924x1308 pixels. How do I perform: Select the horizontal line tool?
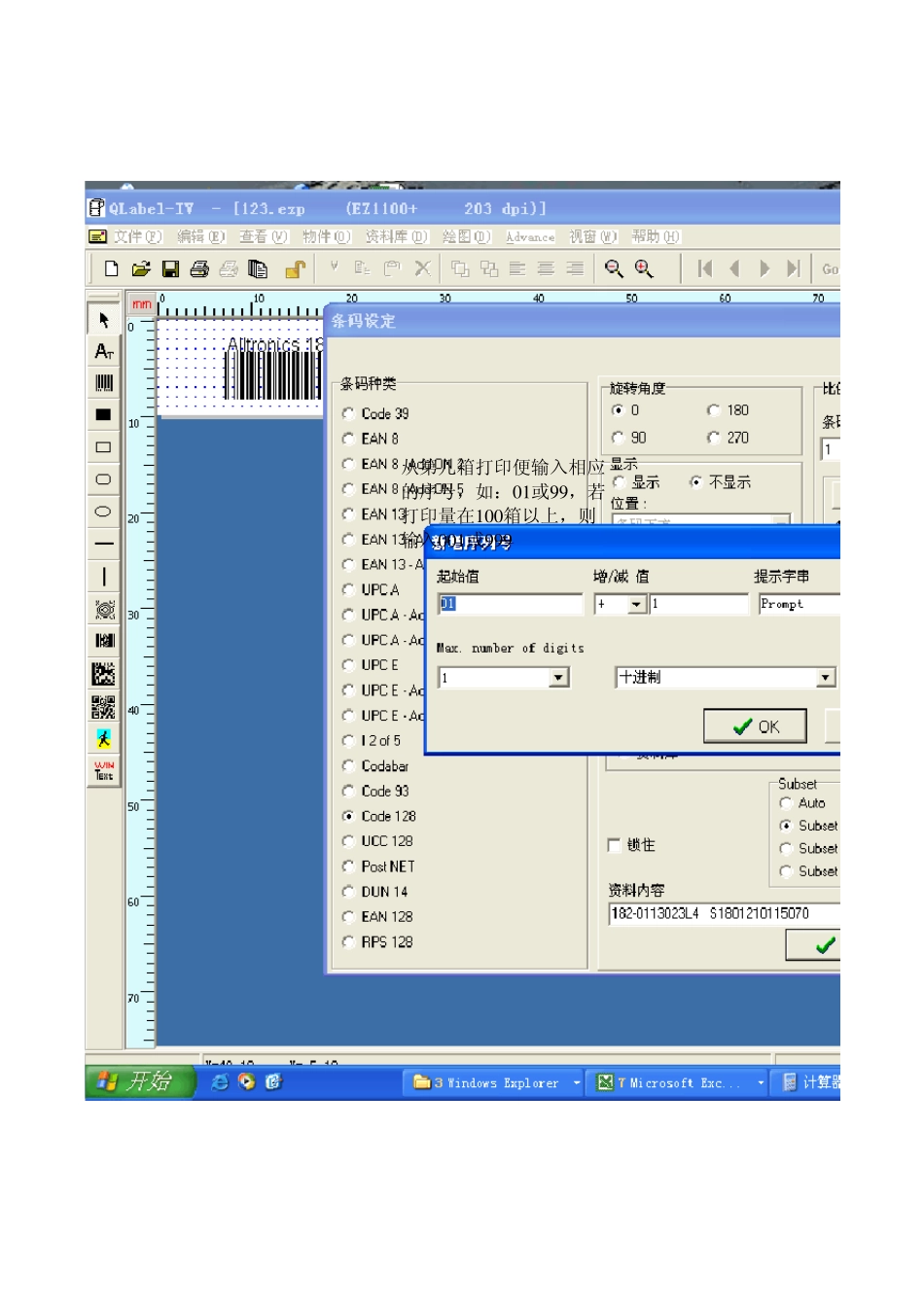point(103,544)
